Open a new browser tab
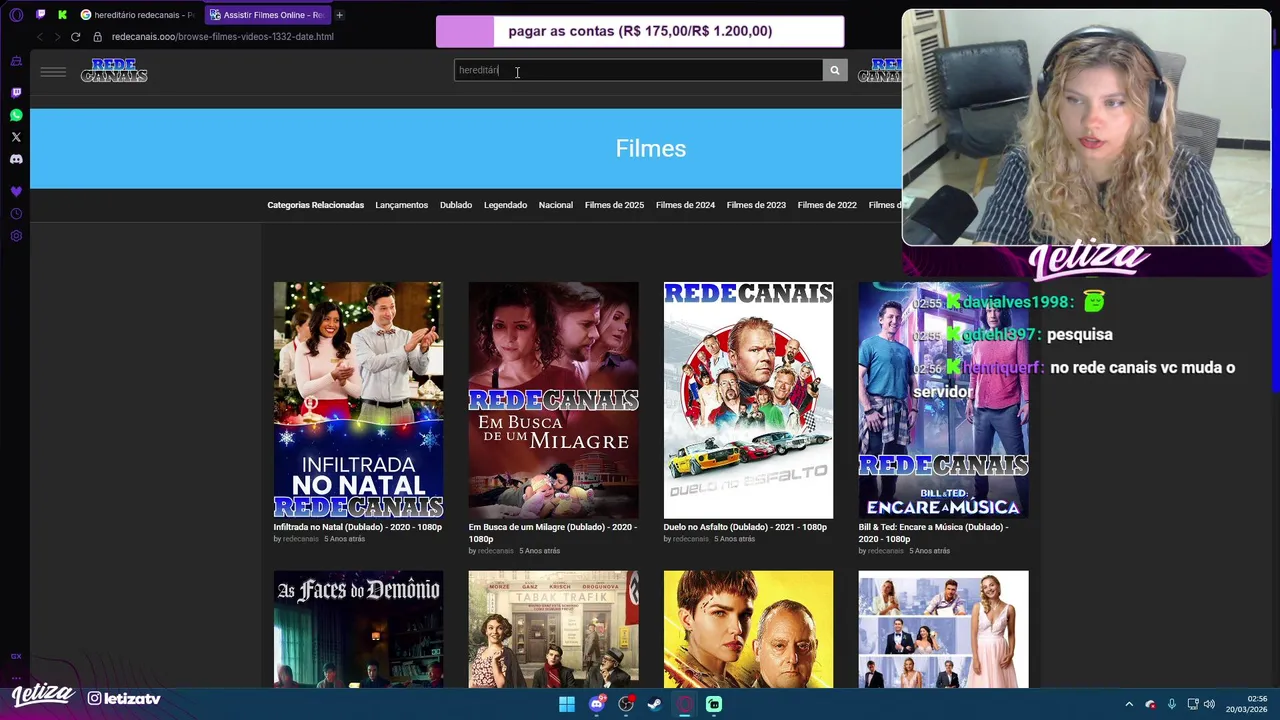1280x720 pixels. (x=340, y=15)
